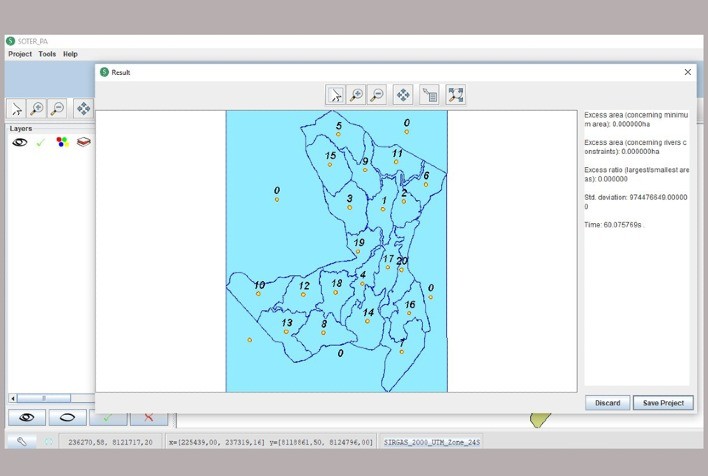Click the green checkmark icon in Layers panel
Viewport: 708px width, 476px height.
click(41, 143)
